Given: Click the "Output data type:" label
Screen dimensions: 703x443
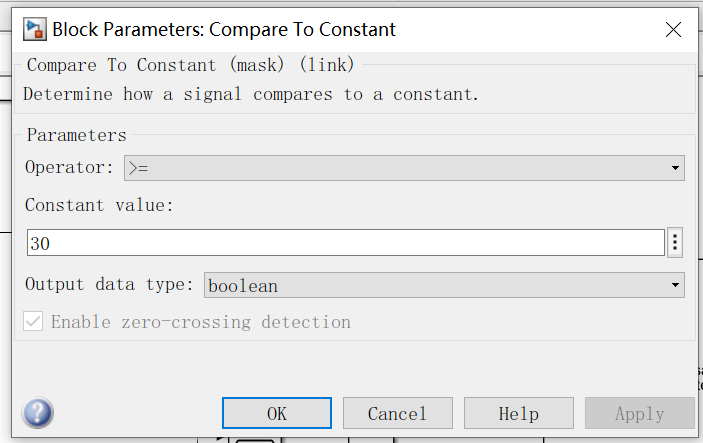Looking at the screenshot, I should 109,285.
